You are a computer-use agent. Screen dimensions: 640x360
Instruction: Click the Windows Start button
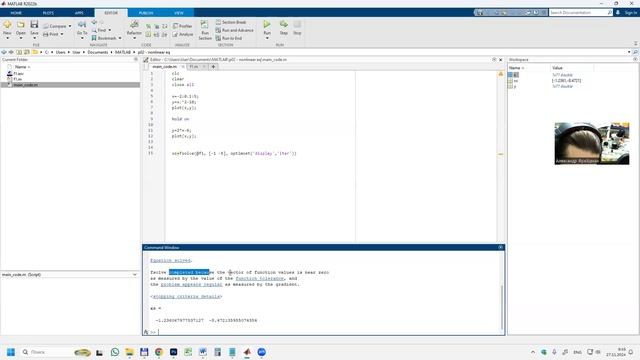coord(11,352)
